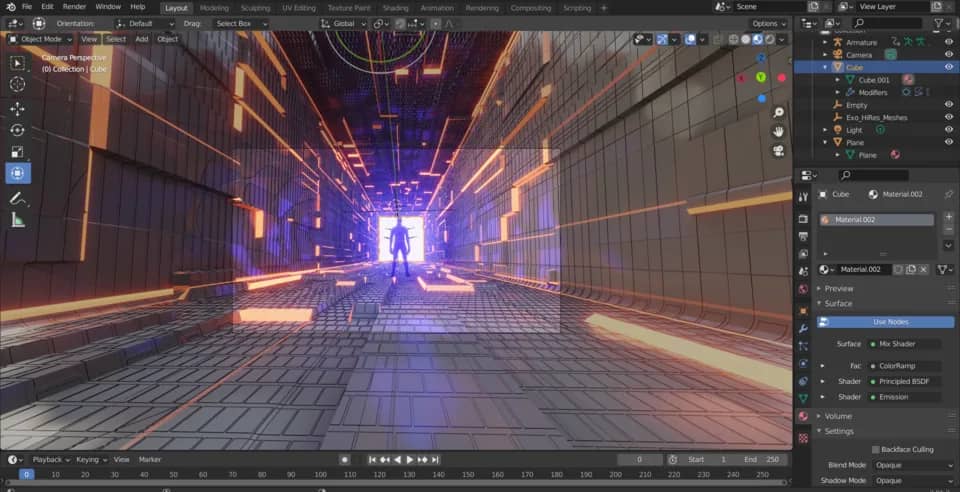Open the Render properties tab
This screenshot has height=492, width=960.
click(x=803, y=219)
